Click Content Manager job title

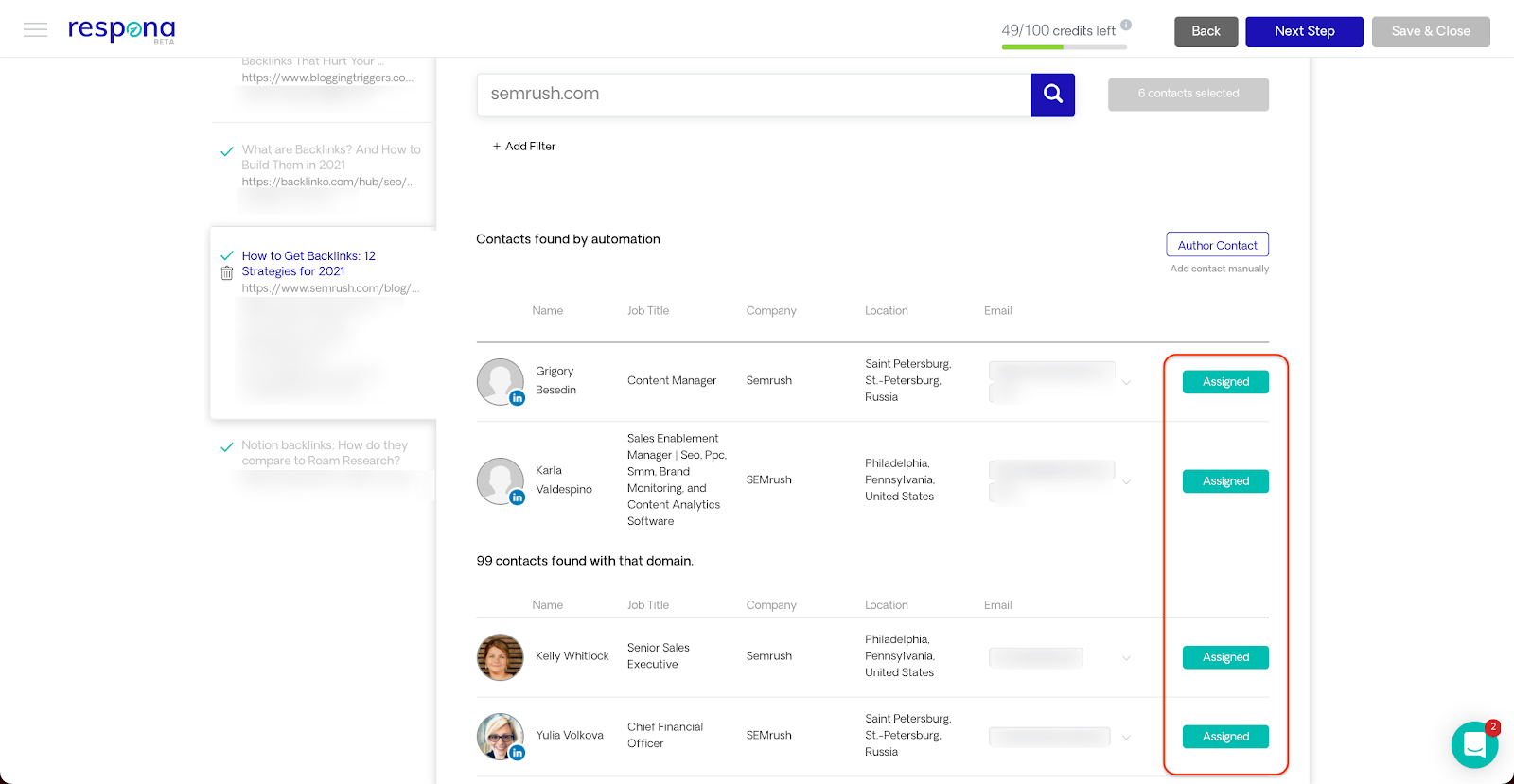pyautogui.click(x=671, y=381)
